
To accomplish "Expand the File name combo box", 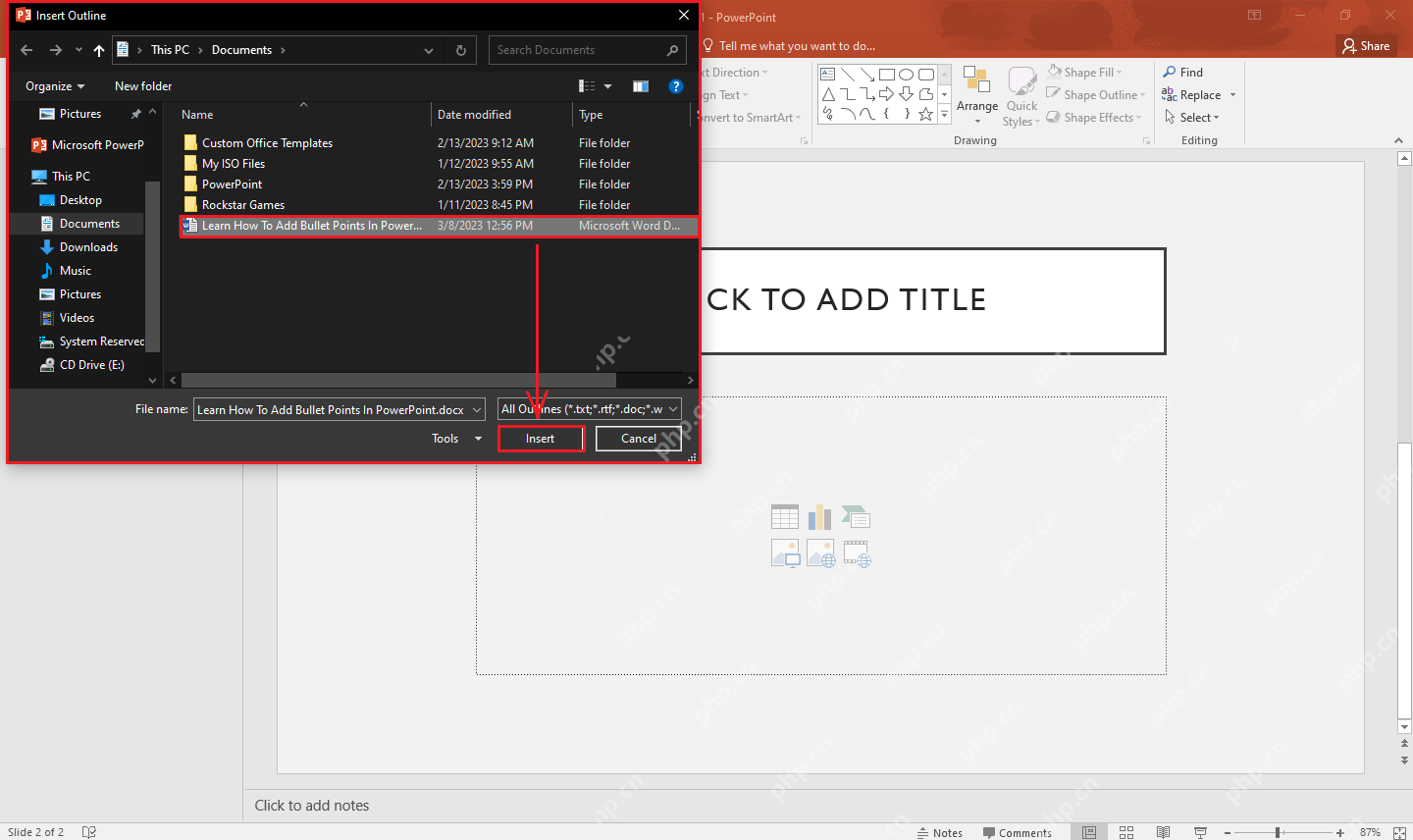I will (x=477, y=410).
